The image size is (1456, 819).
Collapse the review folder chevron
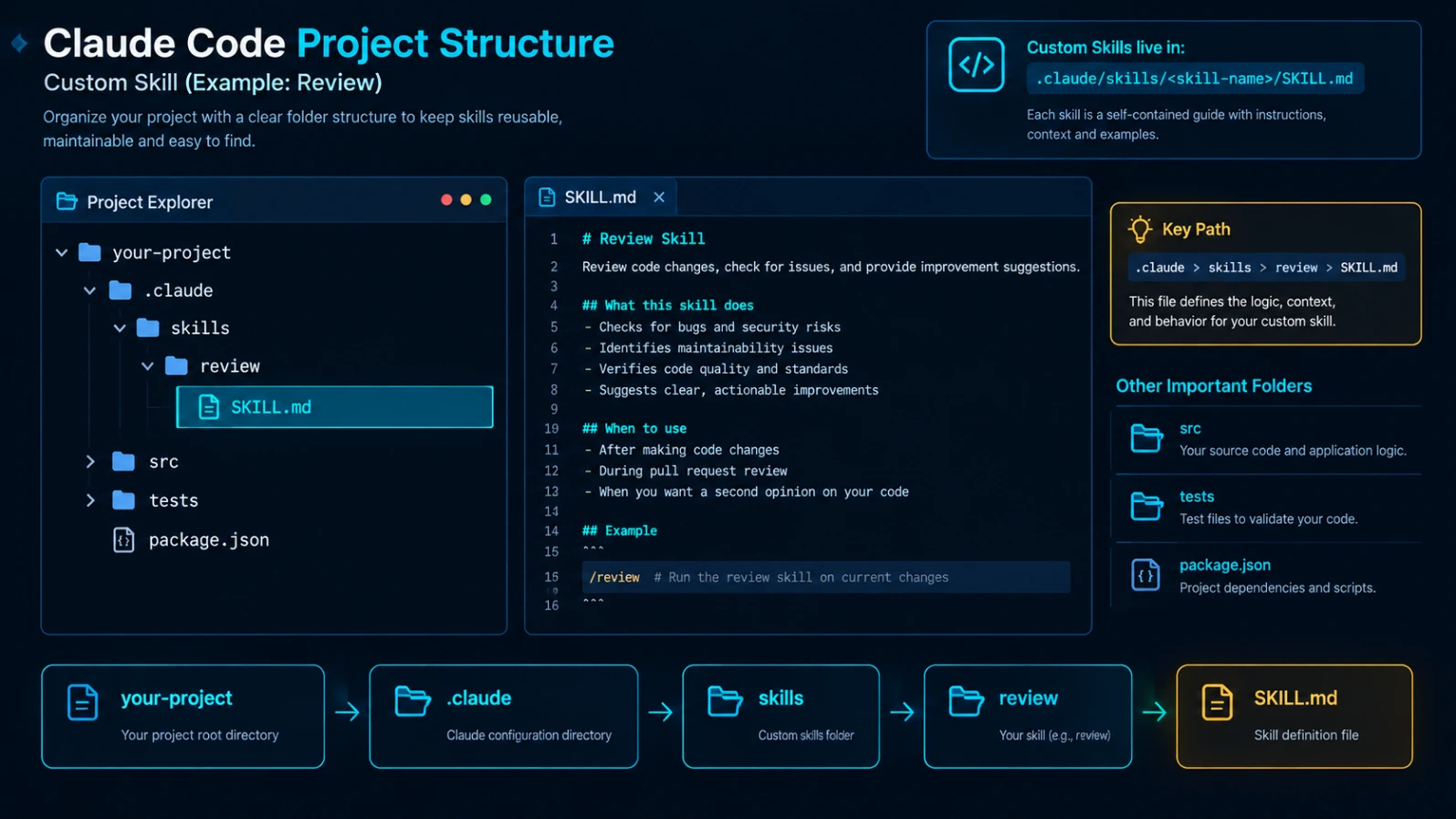click(147, 366)
